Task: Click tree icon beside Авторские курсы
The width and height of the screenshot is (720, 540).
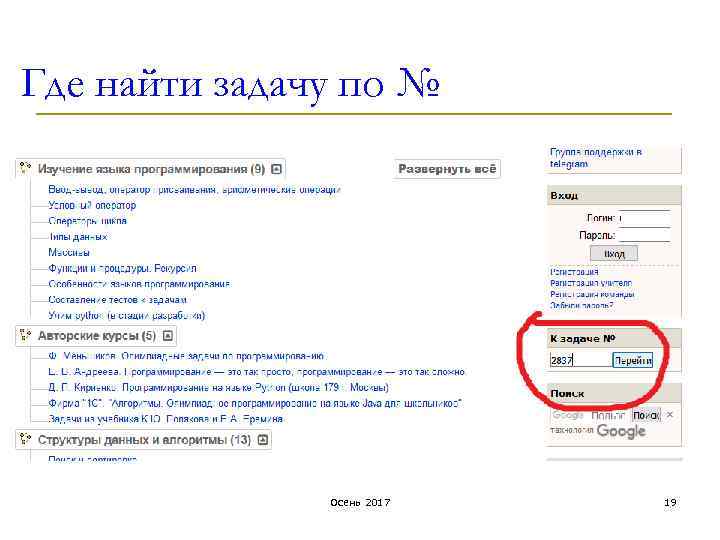Action: click(x=25, y=336)
